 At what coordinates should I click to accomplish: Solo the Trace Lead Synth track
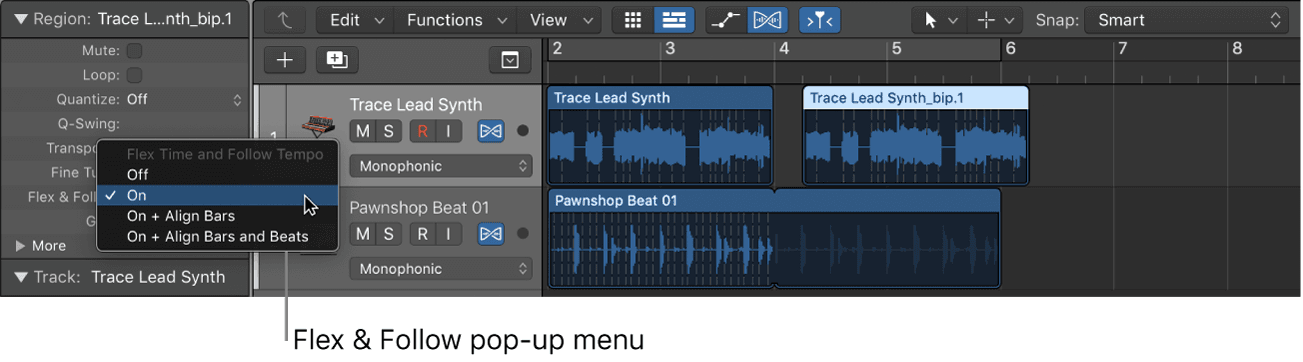click(388, 131)
